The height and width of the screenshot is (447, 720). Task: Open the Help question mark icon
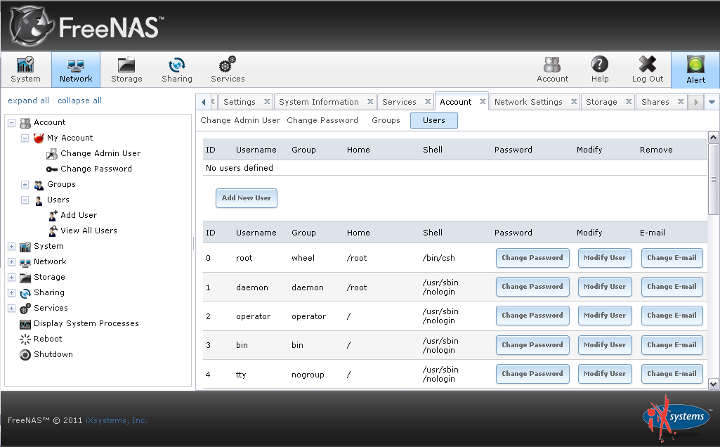click(x=600, y=70)
